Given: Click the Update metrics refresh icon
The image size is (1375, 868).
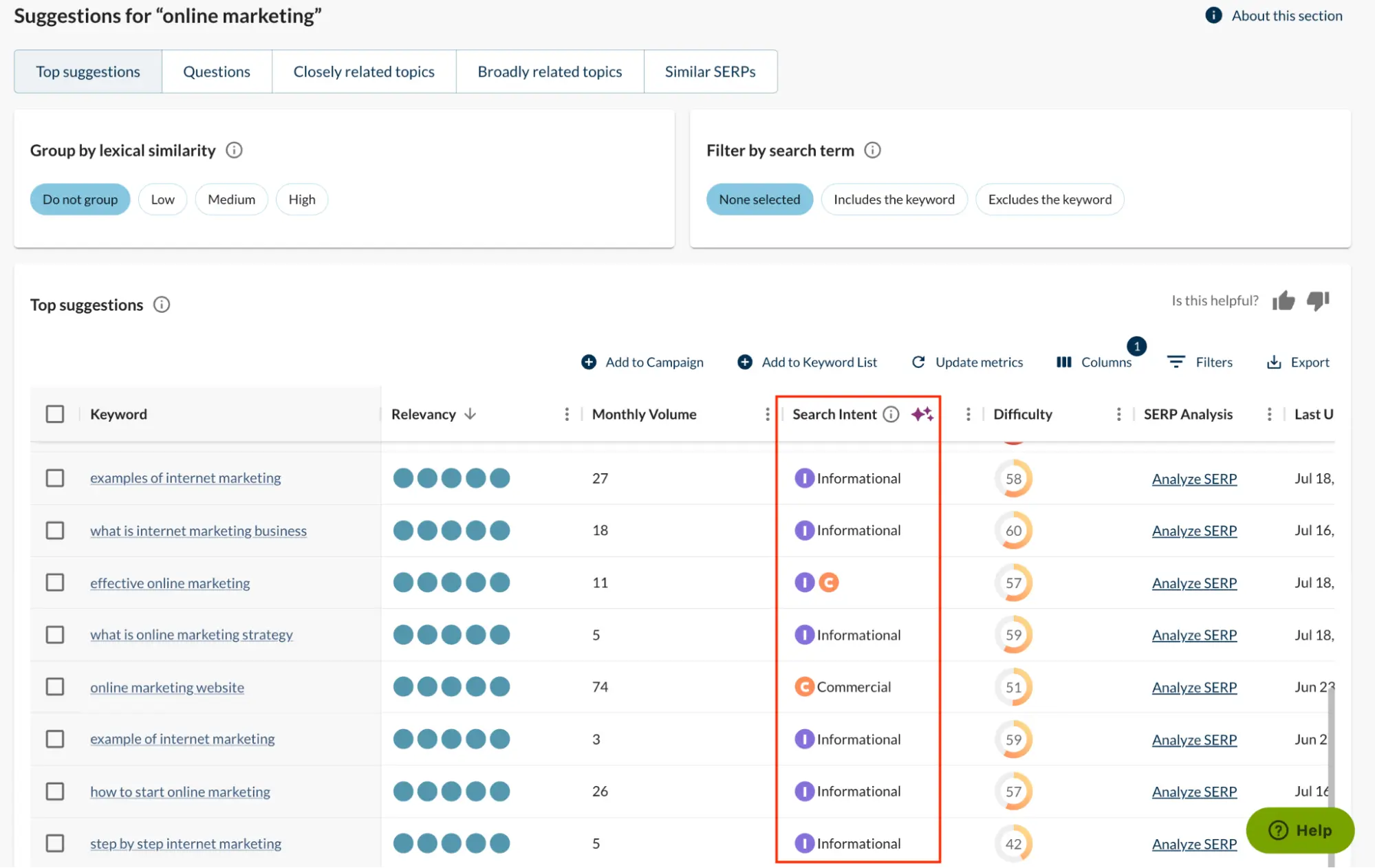Looking at the screenshot, I should pyautogui.click(x=919, y=362).
